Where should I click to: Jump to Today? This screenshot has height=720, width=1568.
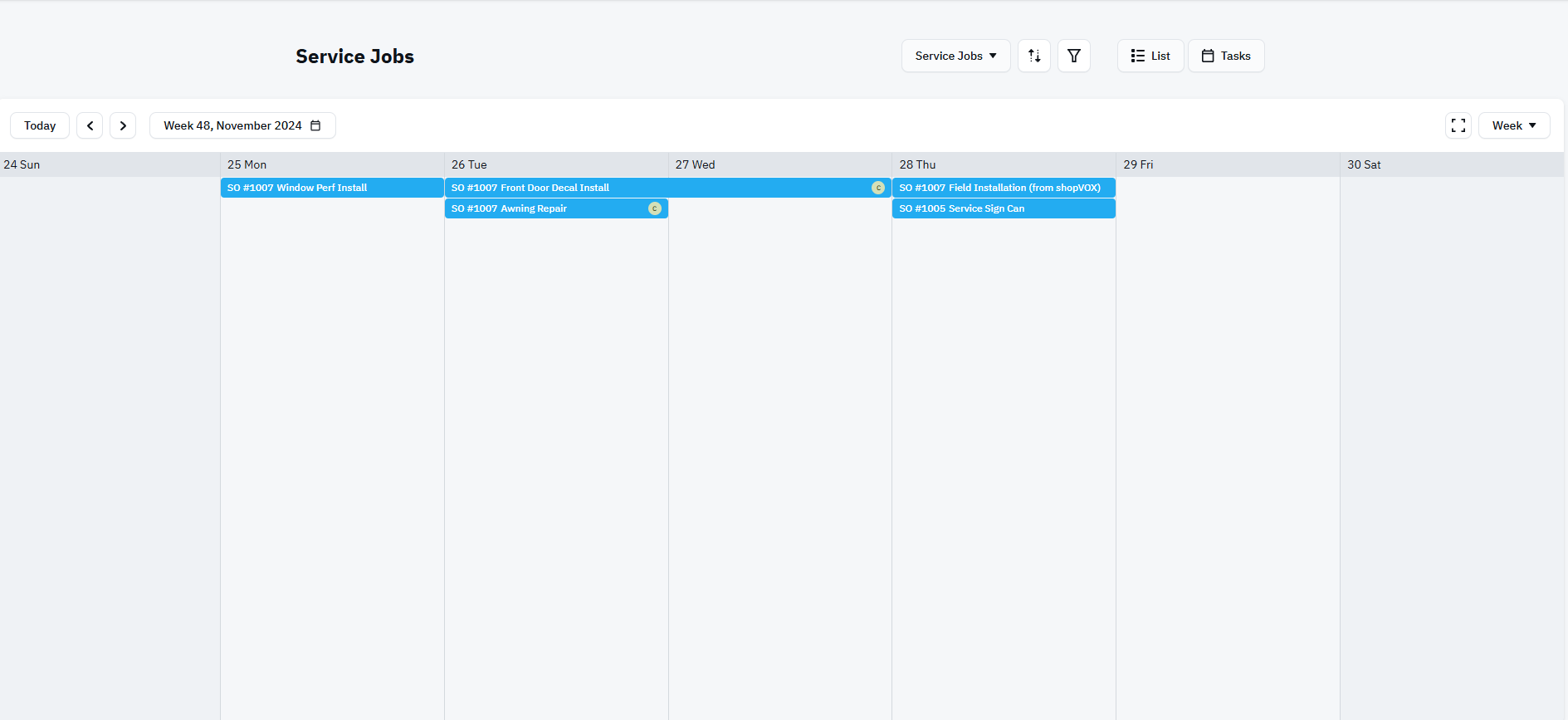click(x=40, y=125)
